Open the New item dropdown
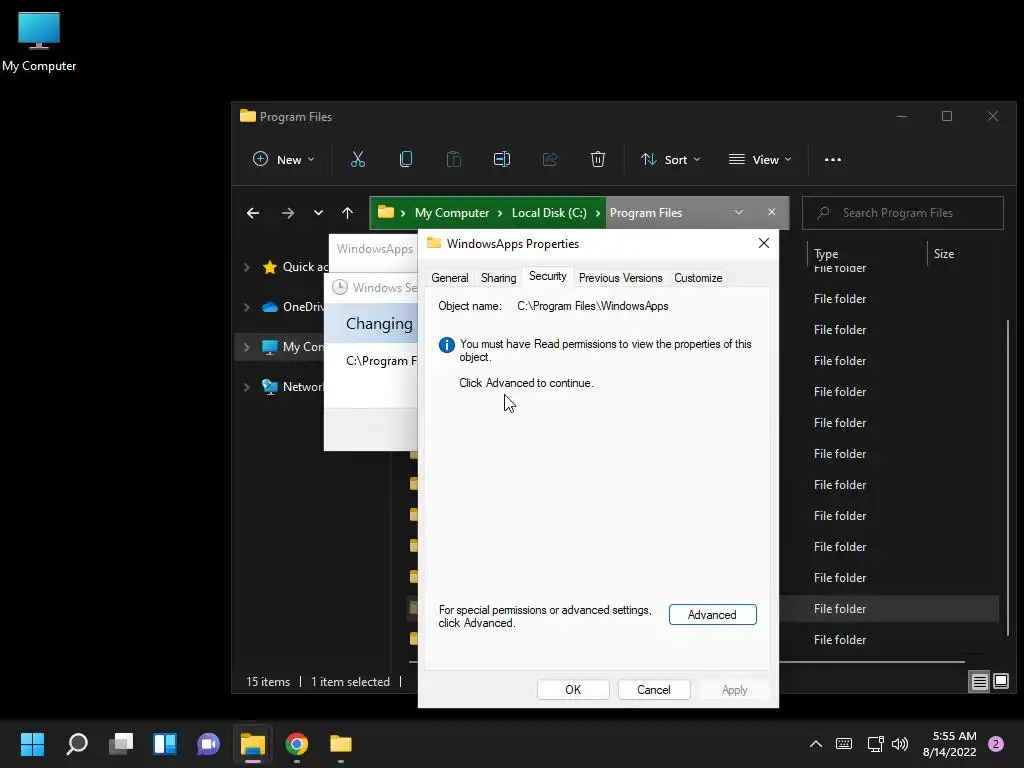This screenshot has height=768, width=1024. 283,159
